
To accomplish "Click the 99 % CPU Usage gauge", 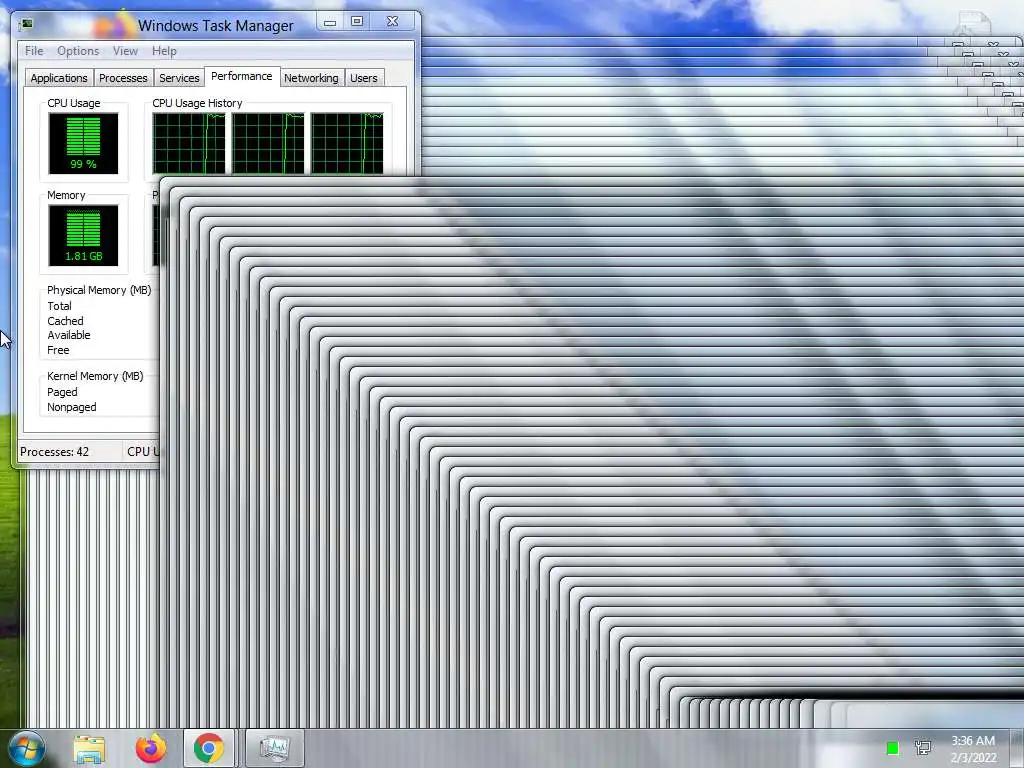I will tap(83, 144).
